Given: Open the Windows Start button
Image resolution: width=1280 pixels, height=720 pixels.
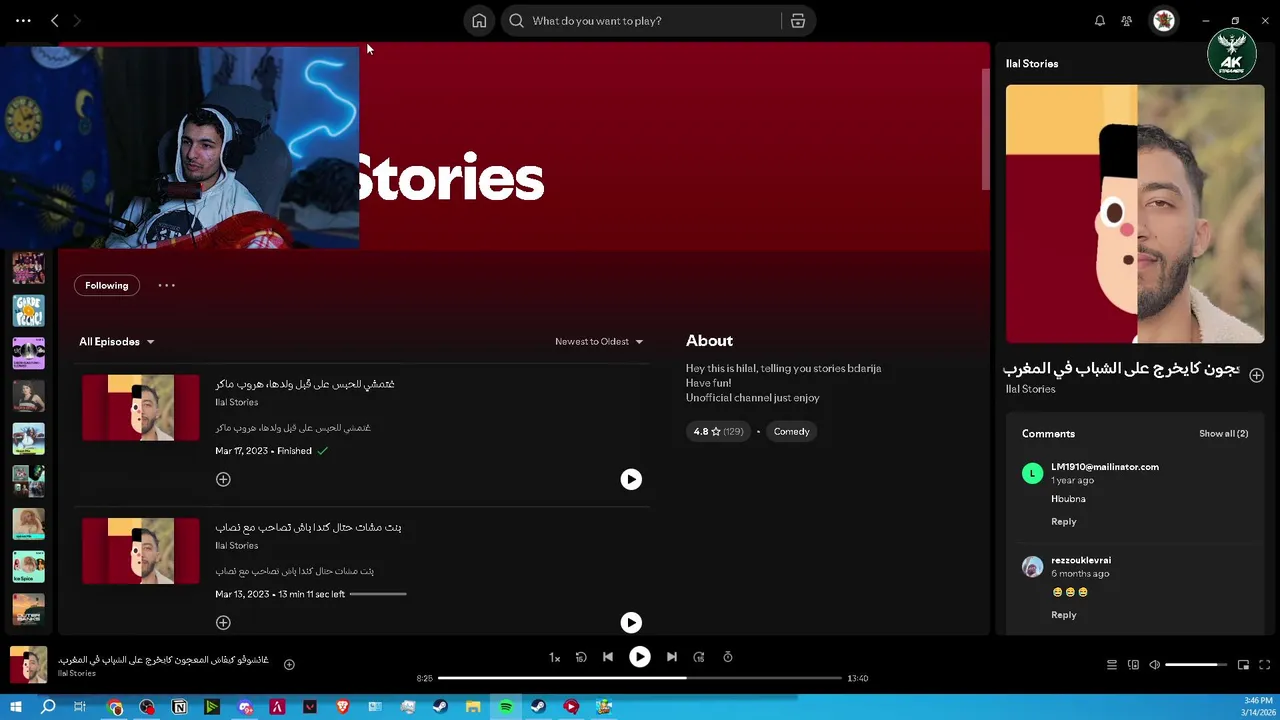Looking at the screenshot, I should click(16, 707).
